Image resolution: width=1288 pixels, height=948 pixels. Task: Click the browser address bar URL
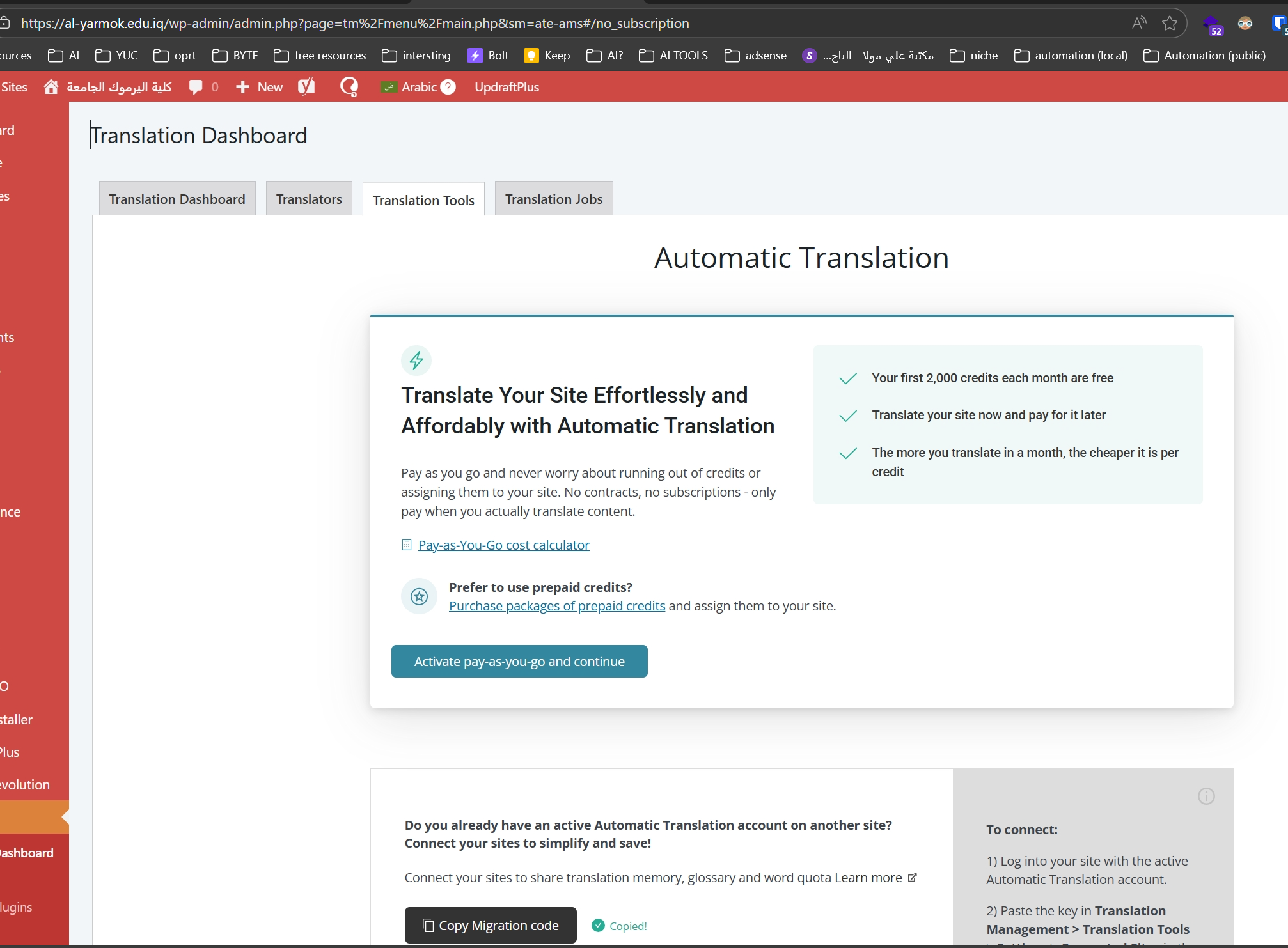[x=355, y=24]
